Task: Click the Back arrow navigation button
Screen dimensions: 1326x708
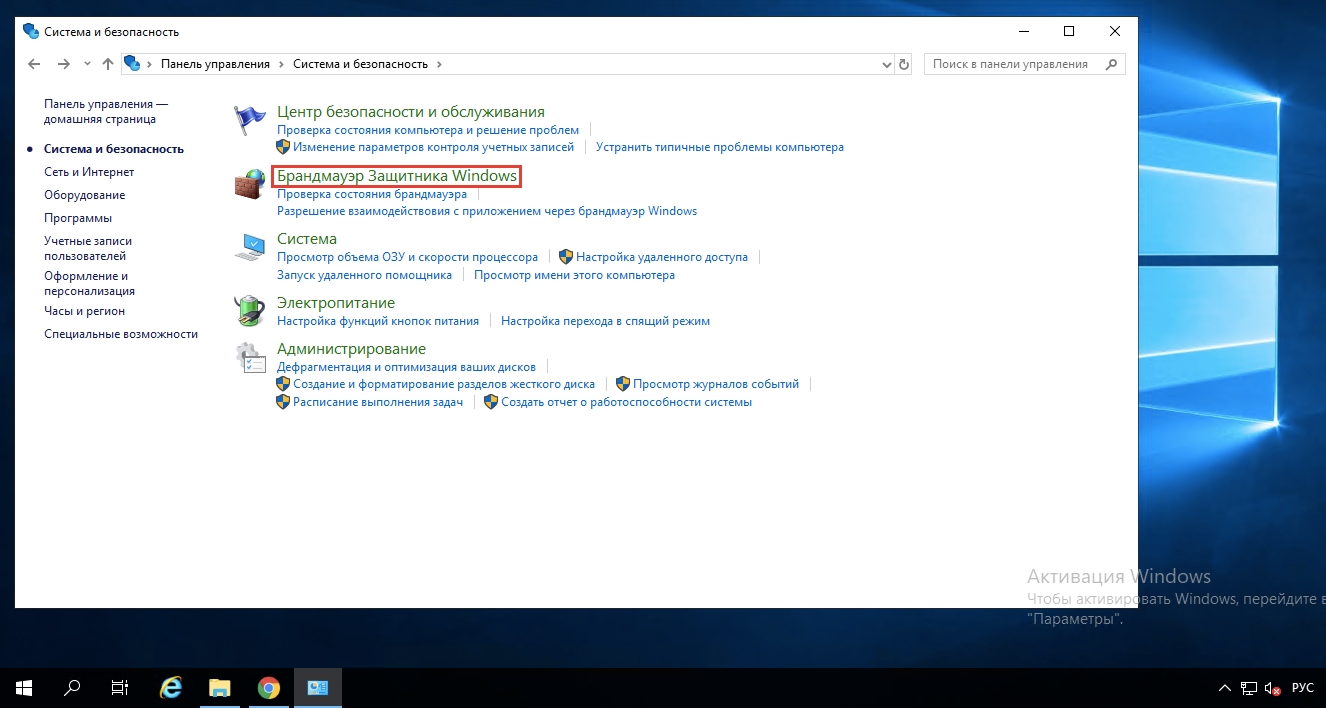Action: coord(35,64)
